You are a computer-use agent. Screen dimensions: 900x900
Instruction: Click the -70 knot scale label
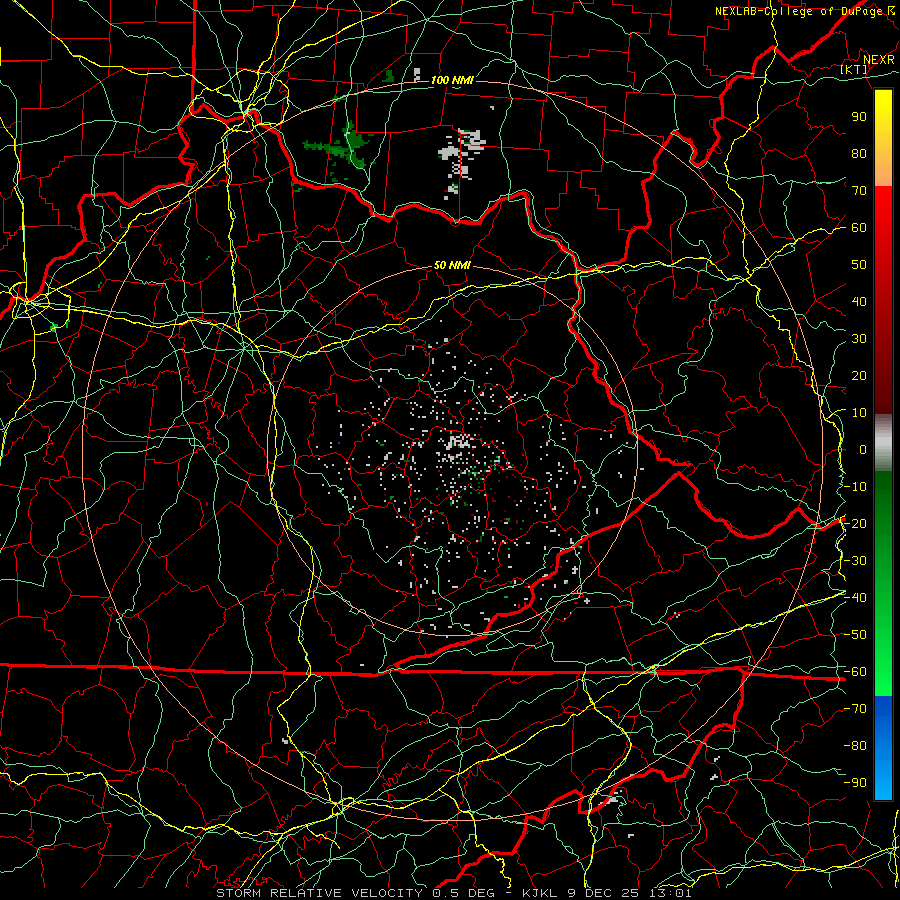(855, 709)
